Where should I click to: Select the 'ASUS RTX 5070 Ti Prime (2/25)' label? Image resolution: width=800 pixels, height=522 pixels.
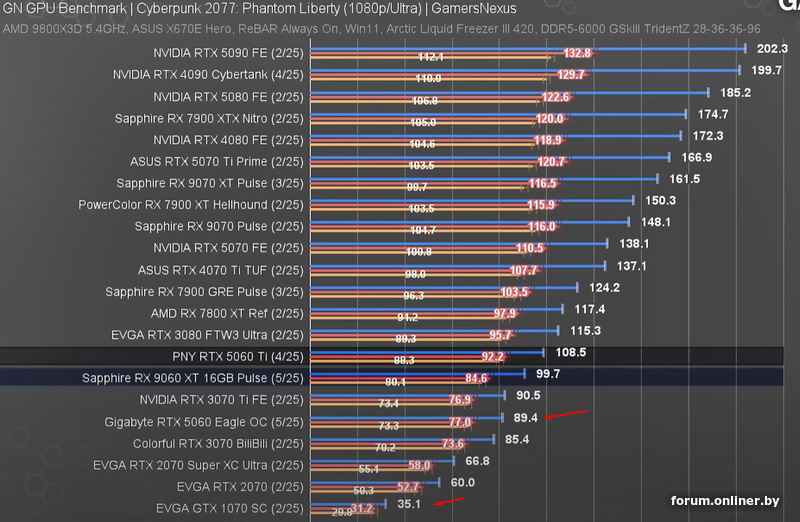[217, 162]
